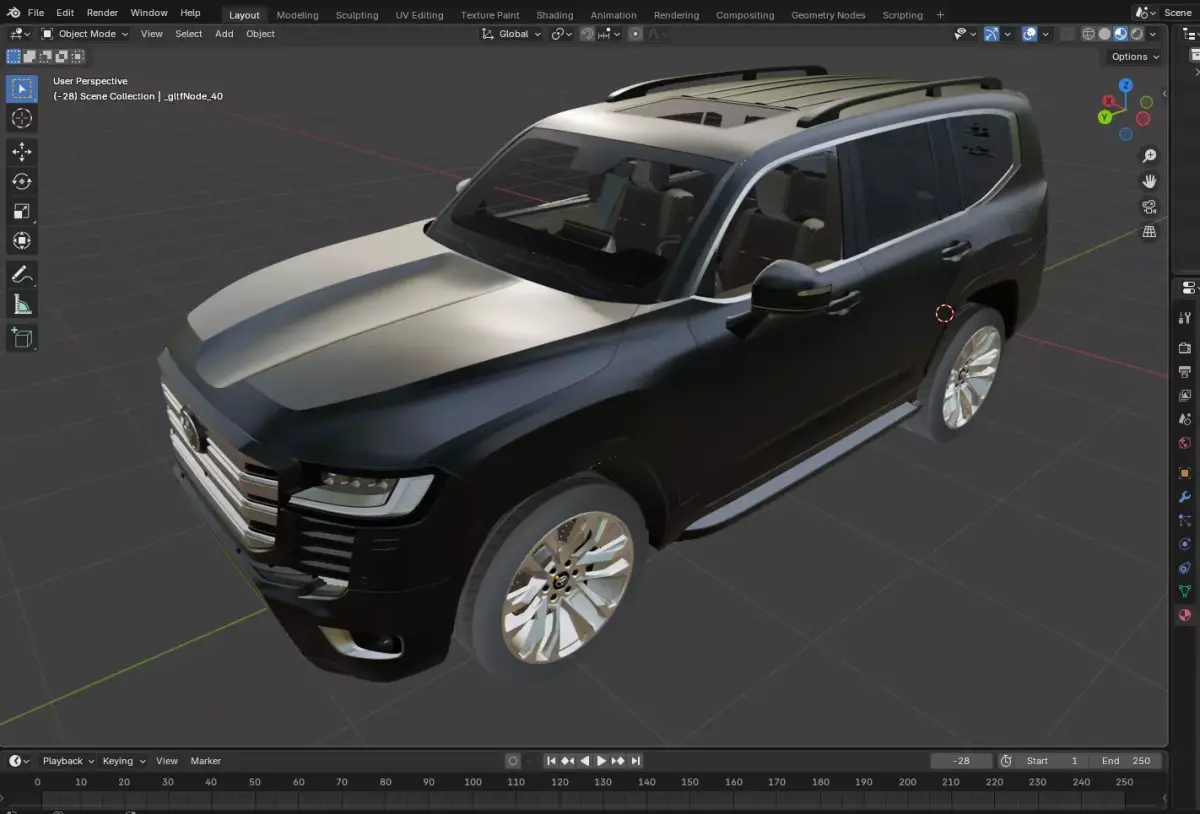1200x814 pixels.
Task: Open the Output properties tab
Action: 1185,372
